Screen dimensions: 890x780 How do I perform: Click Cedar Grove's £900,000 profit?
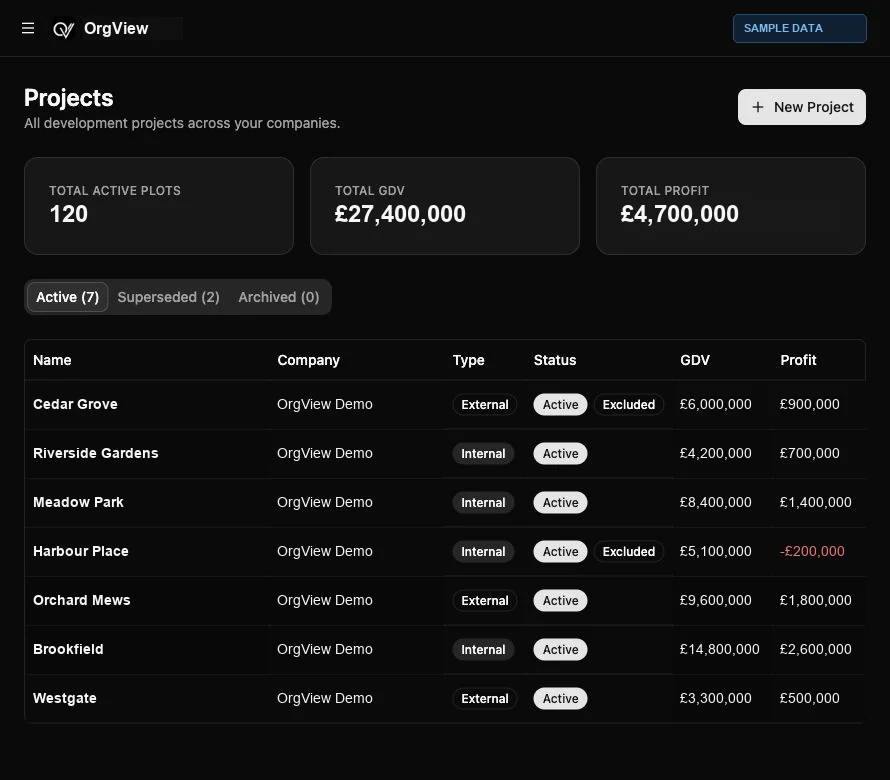(x=809, y=404)
